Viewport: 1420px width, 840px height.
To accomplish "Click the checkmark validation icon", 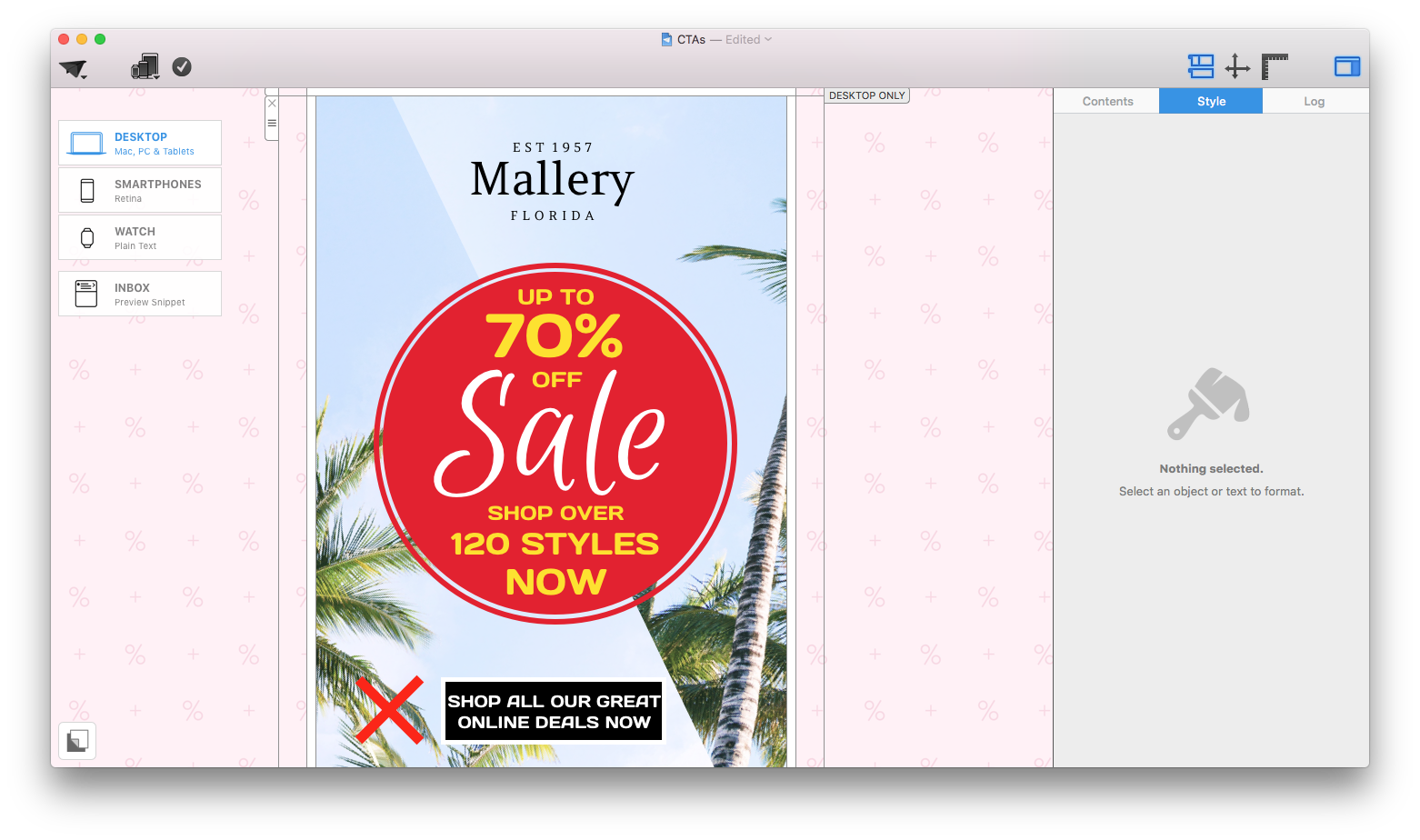I will click(x=182, y=66).
